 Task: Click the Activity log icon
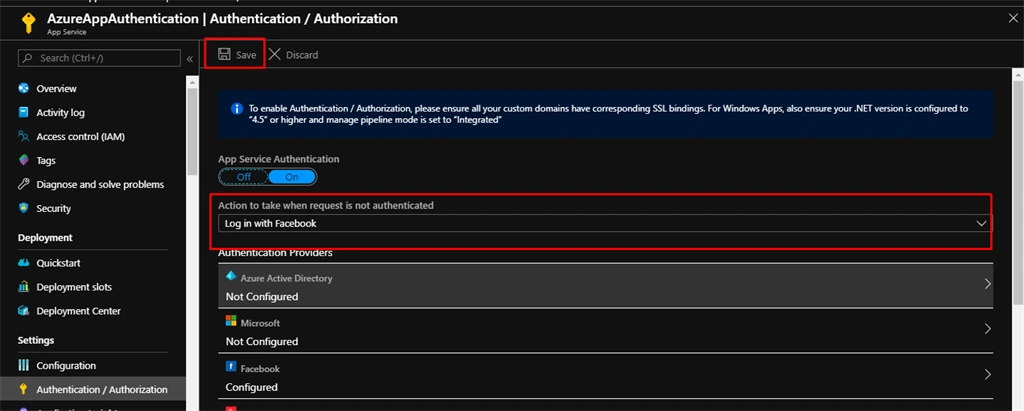pyautogui.click(x=24, y=112)
